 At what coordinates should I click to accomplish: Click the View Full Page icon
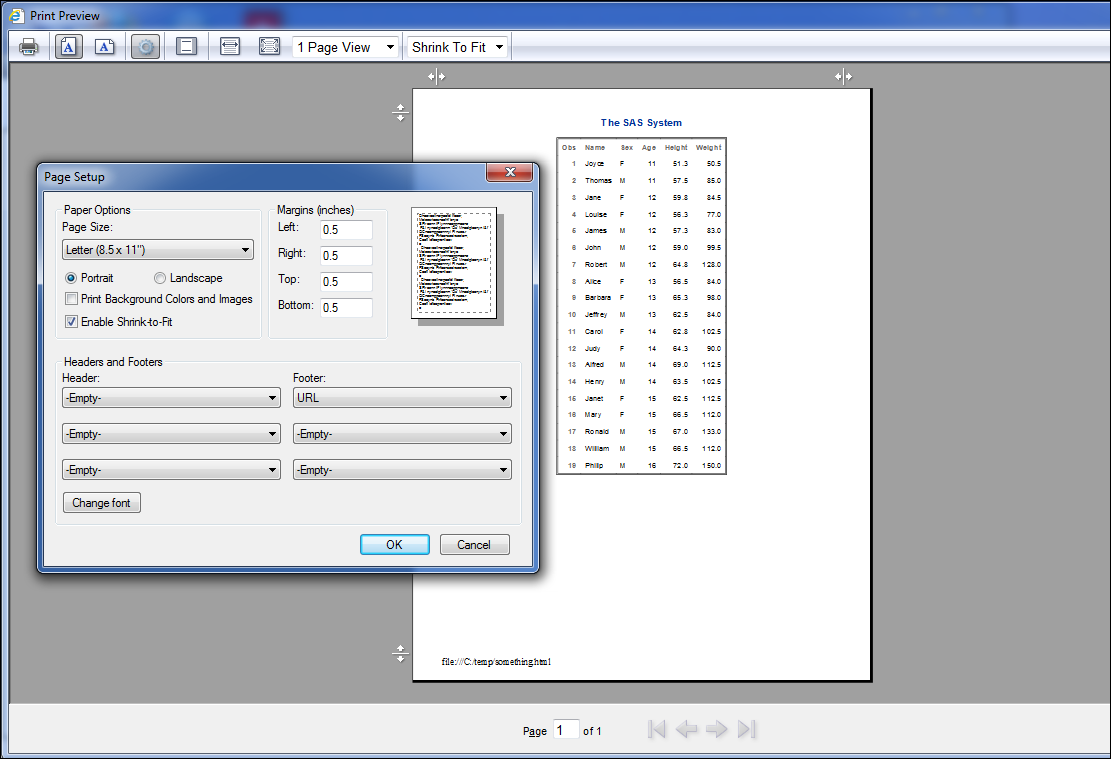click(268, 46)
